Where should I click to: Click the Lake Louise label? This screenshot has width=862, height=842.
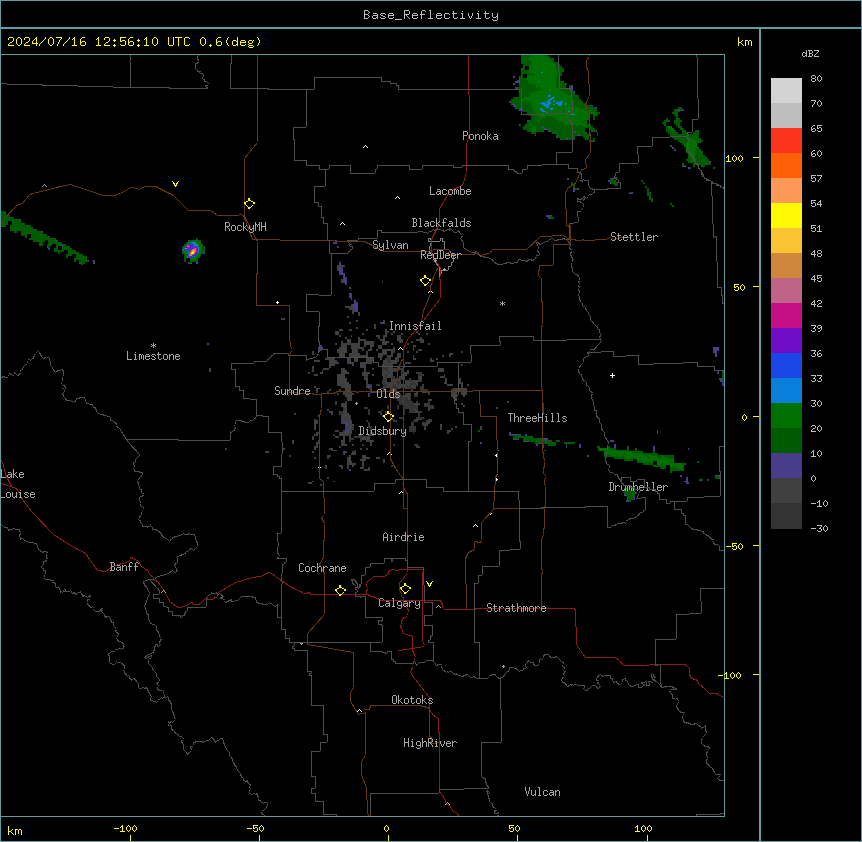pyautogui.click(x=18, y=484)
